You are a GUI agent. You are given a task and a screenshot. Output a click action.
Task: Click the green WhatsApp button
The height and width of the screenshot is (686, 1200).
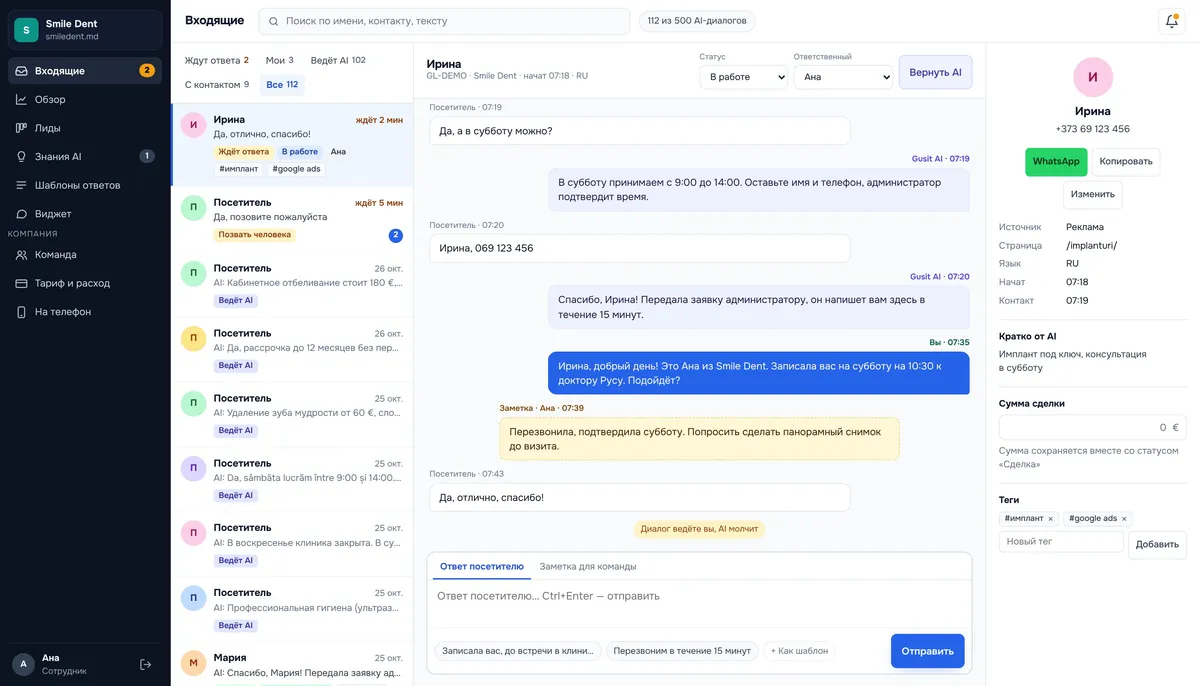pyautogui.click(x=1056, y=162)
